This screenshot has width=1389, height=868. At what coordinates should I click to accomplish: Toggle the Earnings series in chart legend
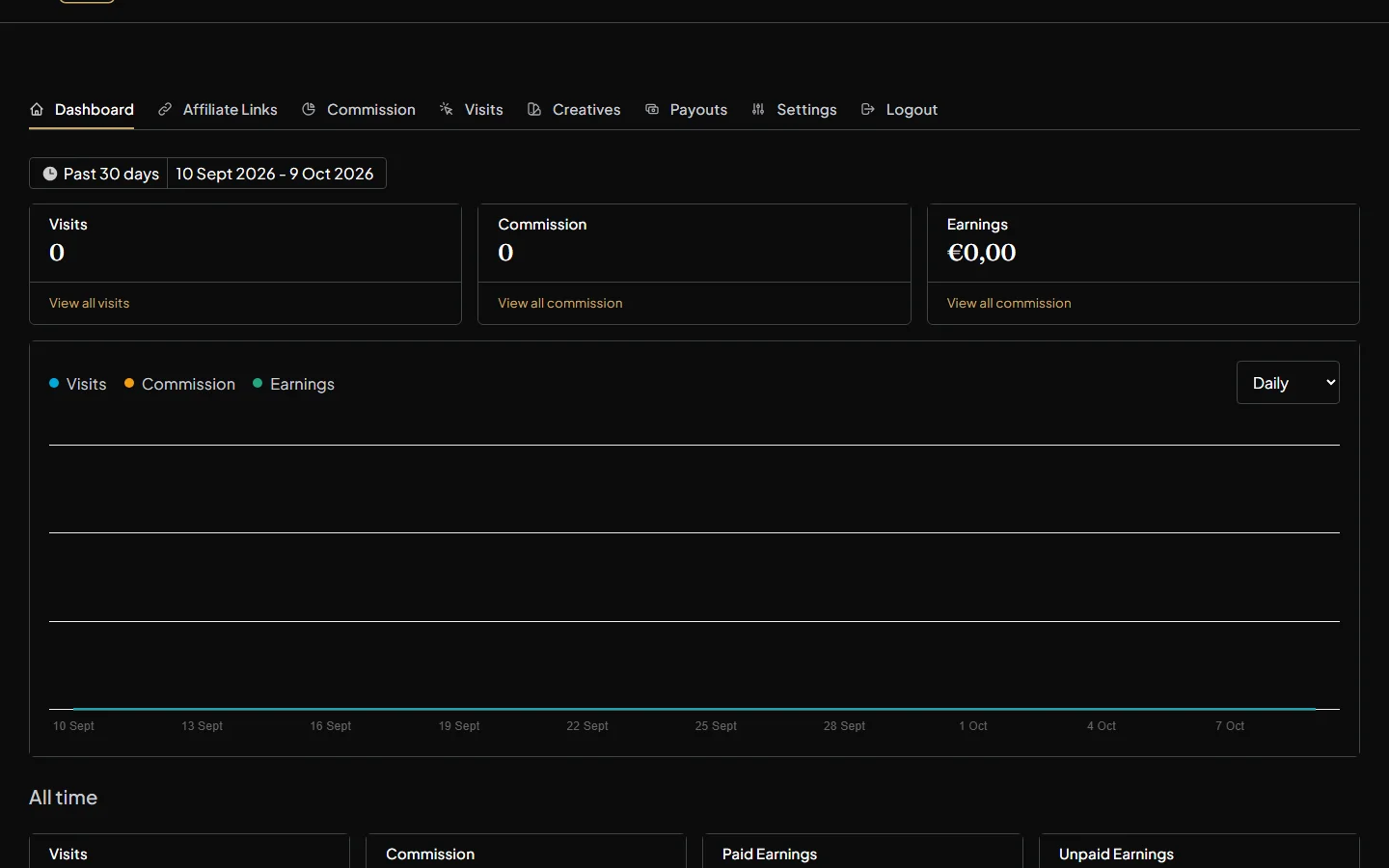click(x=293, y=384)
